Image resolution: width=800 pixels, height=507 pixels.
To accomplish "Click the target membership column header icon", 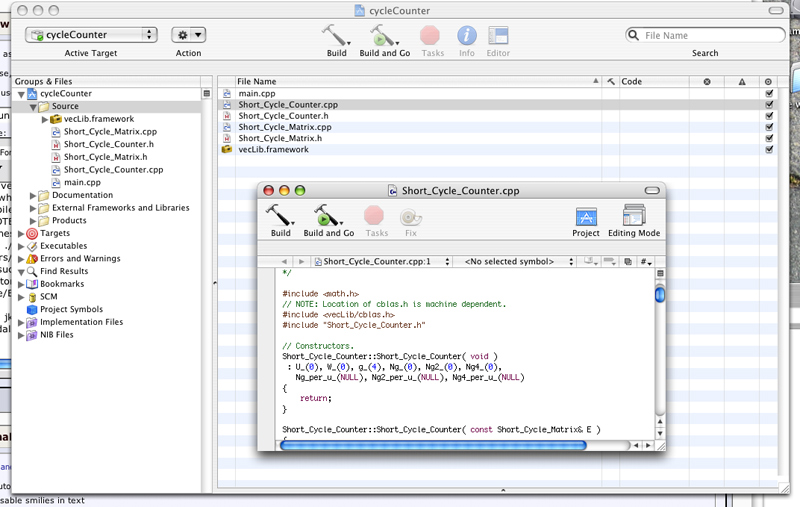I will pyautogui.click(x=768, y=82).
